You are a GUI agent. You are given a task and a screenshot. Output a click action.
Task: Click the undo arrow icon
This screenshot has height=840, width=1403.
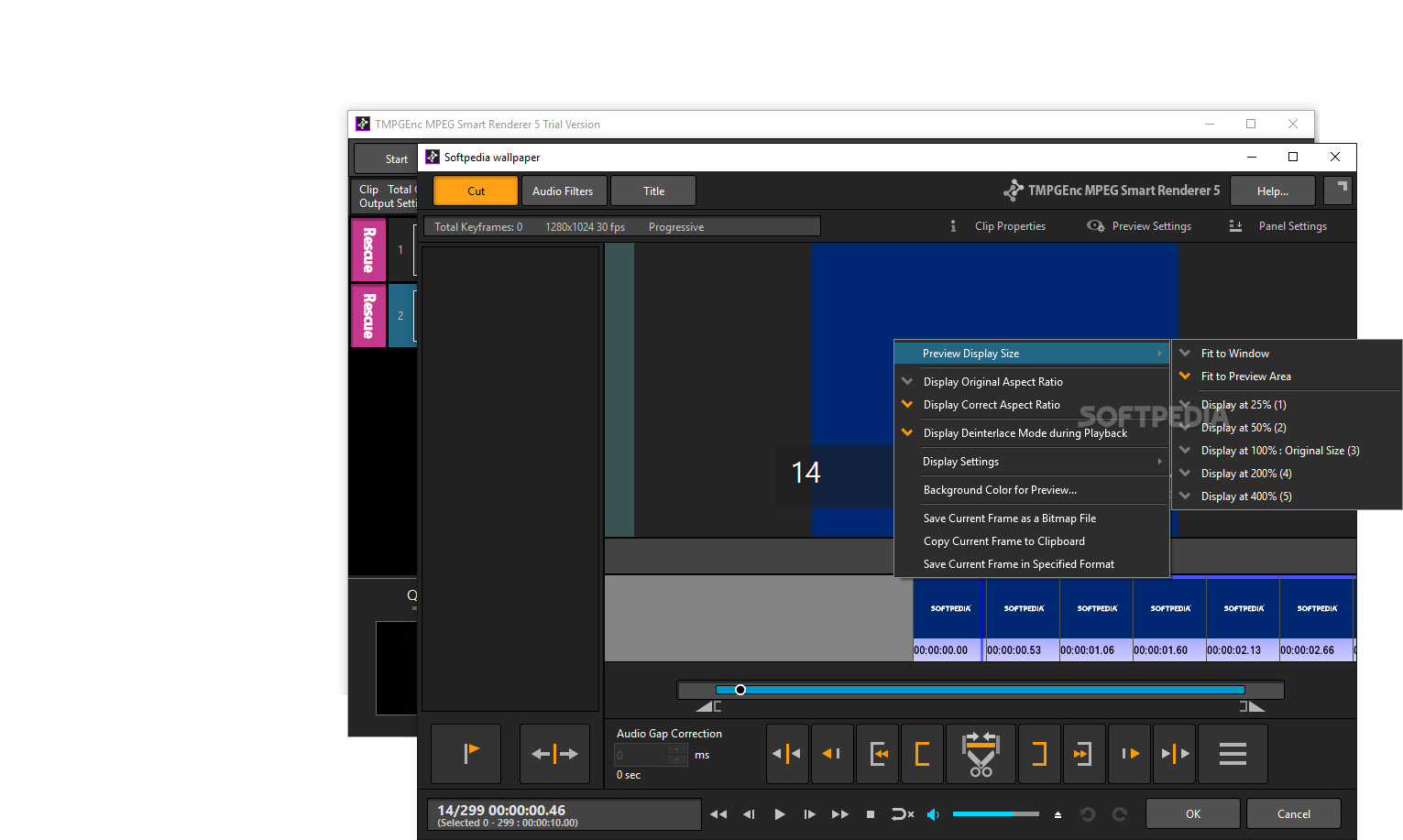coord(1088,814)
